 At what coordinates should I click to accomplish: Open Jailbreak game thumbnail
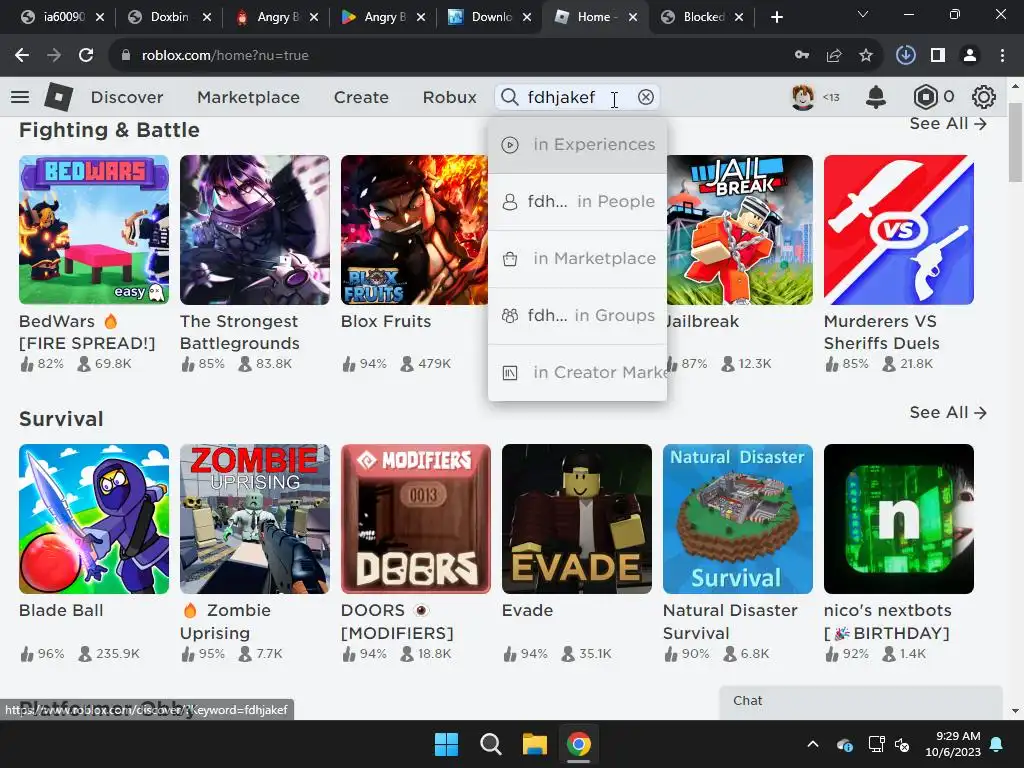(x=740, y=230)
